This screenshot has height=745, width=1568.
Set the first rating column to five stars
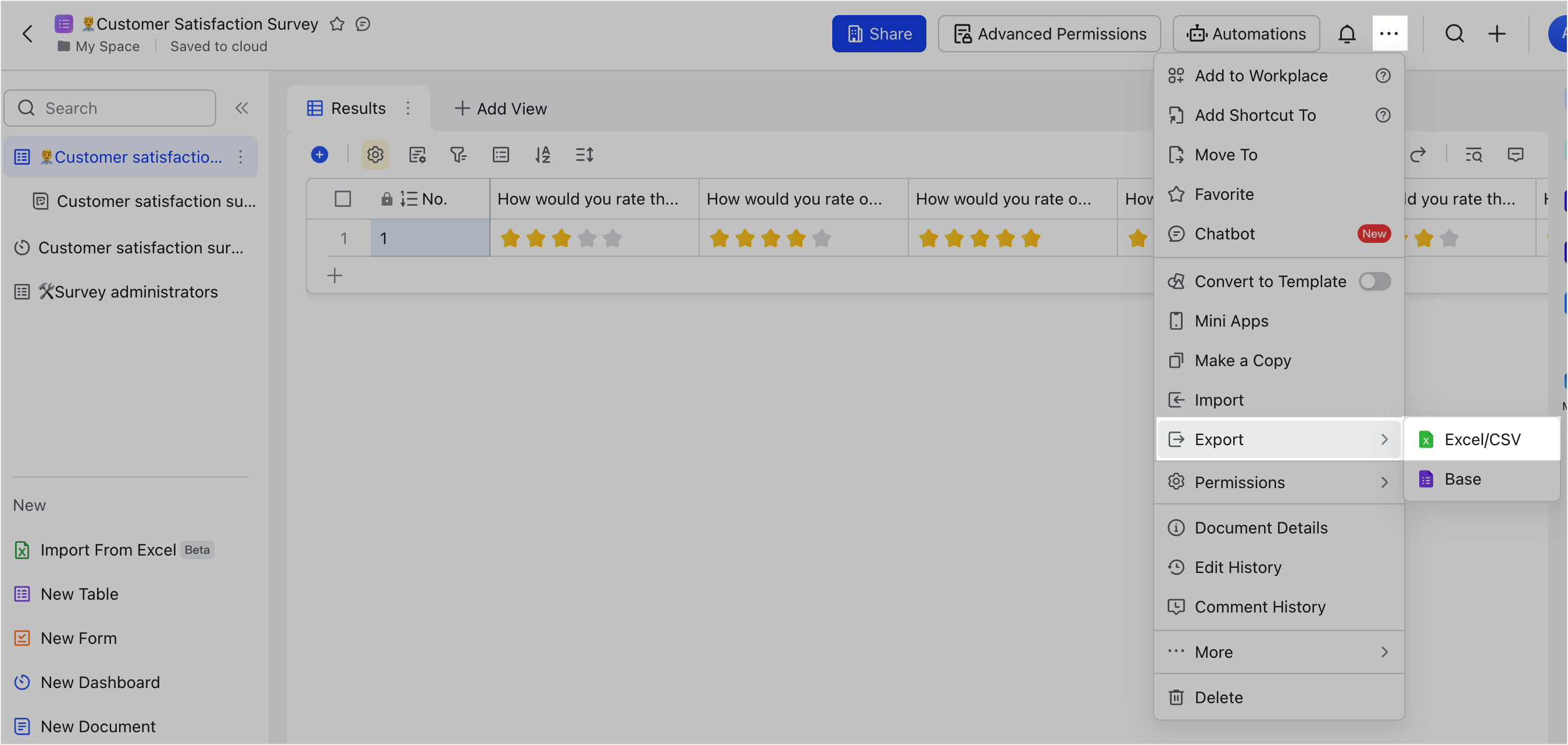pyautogui.click(x=612, y=238)
